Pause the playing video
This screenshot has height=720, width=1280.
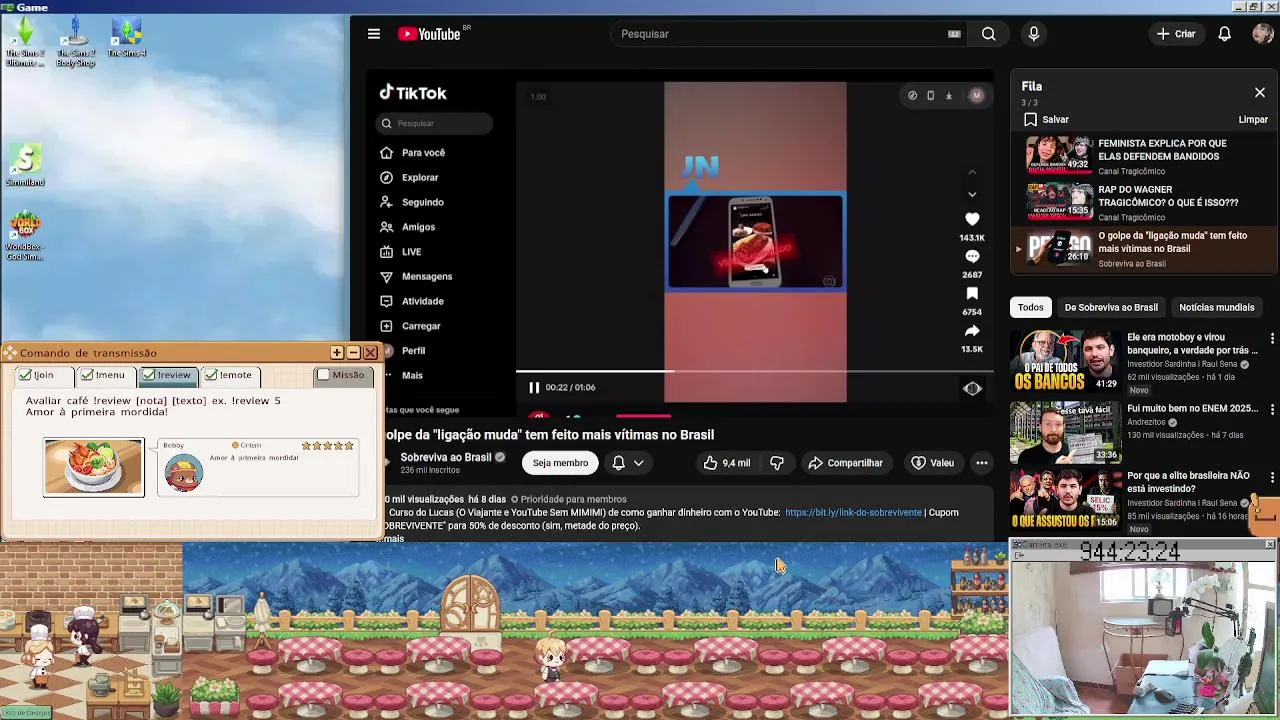coord(534,387)
